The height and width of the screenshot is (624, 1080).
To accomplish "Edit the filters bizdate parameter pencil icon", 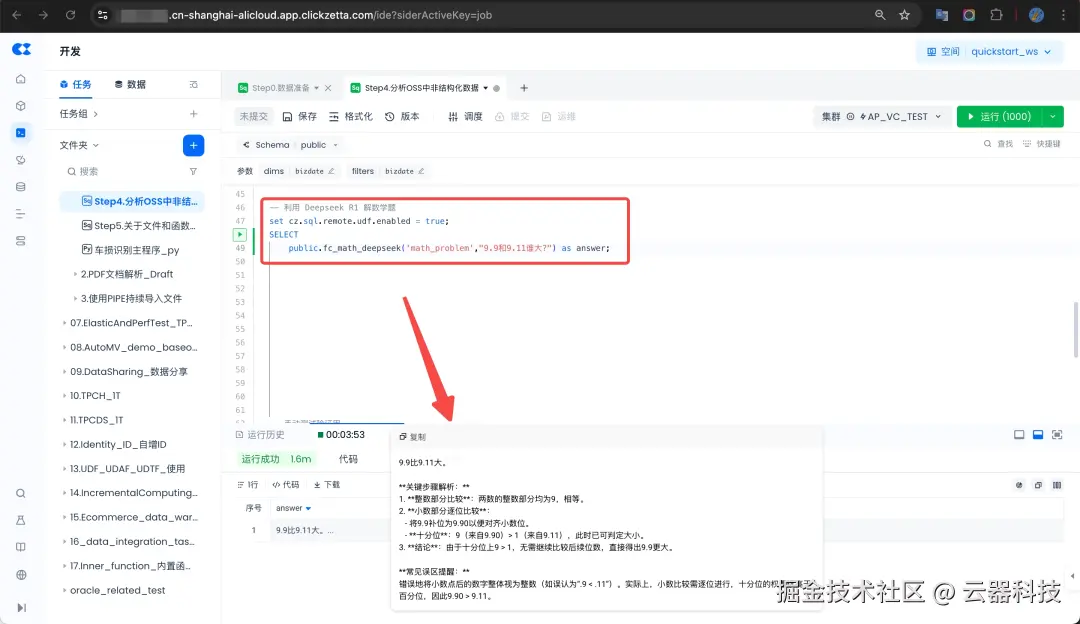I will click(421, 171).
